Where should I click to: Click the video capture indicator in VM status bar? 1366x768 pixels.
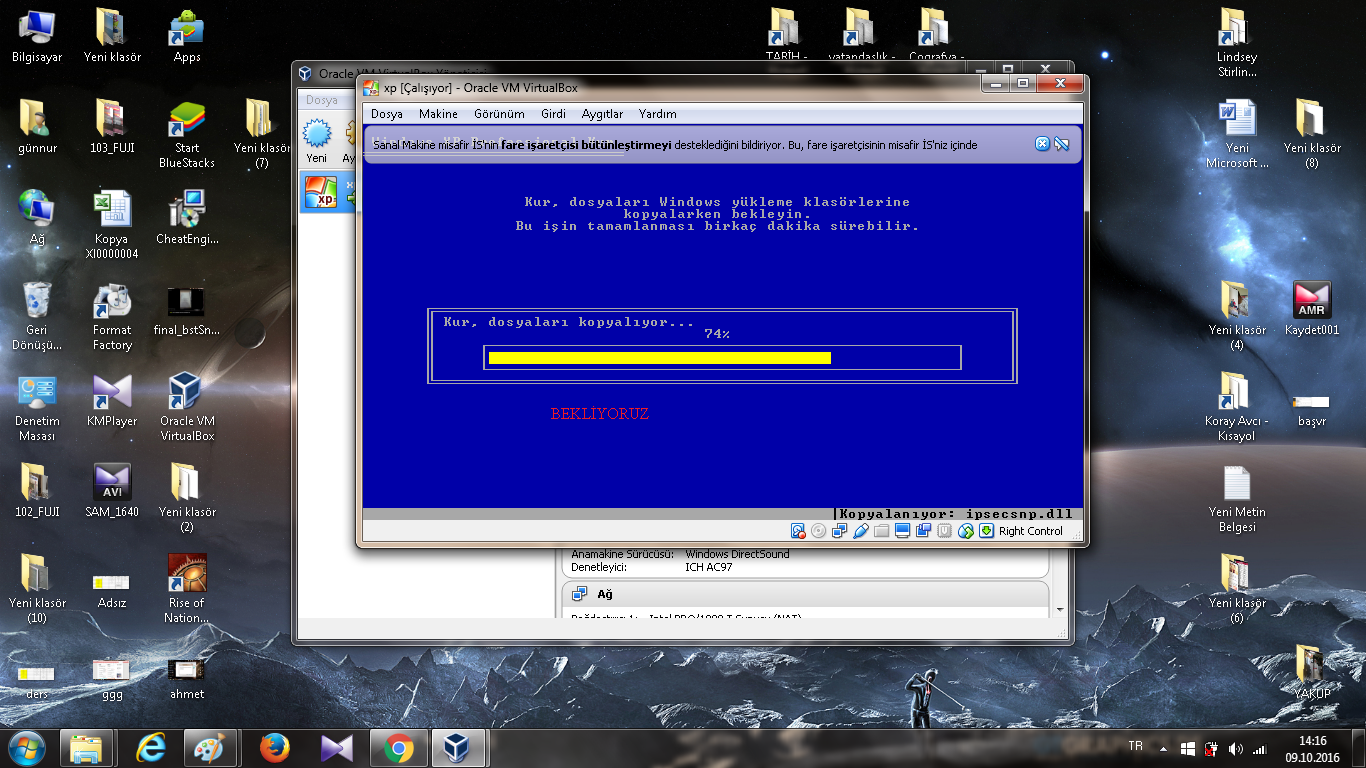coord(923,531)
